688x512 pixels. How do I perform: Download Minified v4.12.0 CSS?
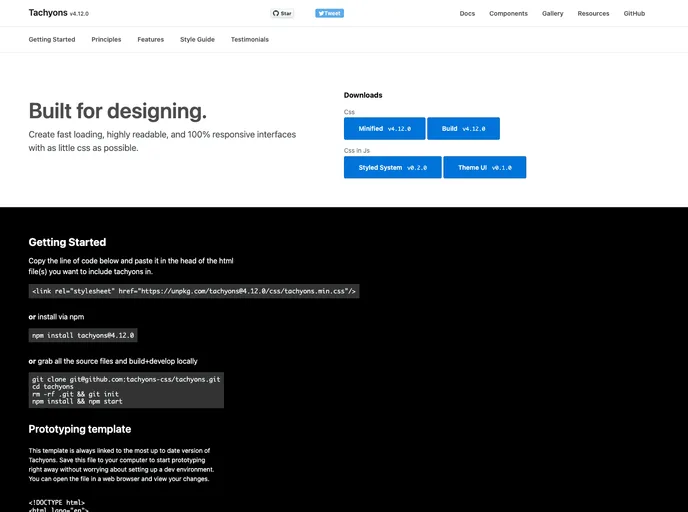384,129
